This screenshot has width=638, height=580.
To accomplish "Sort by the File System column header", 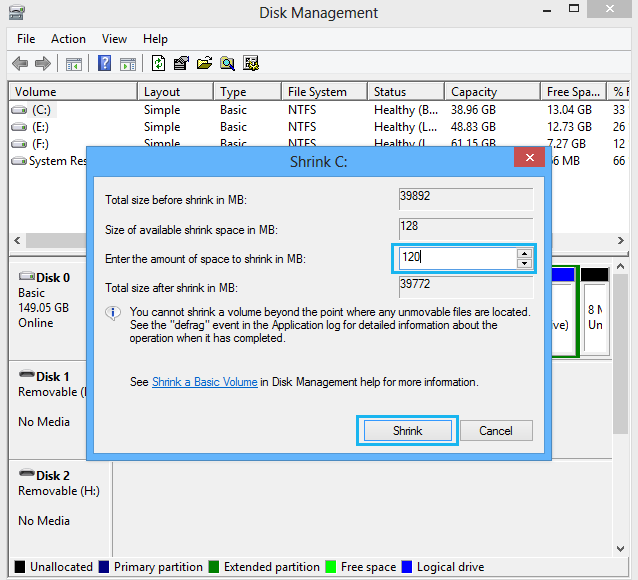I will click(x=325, y=92).
